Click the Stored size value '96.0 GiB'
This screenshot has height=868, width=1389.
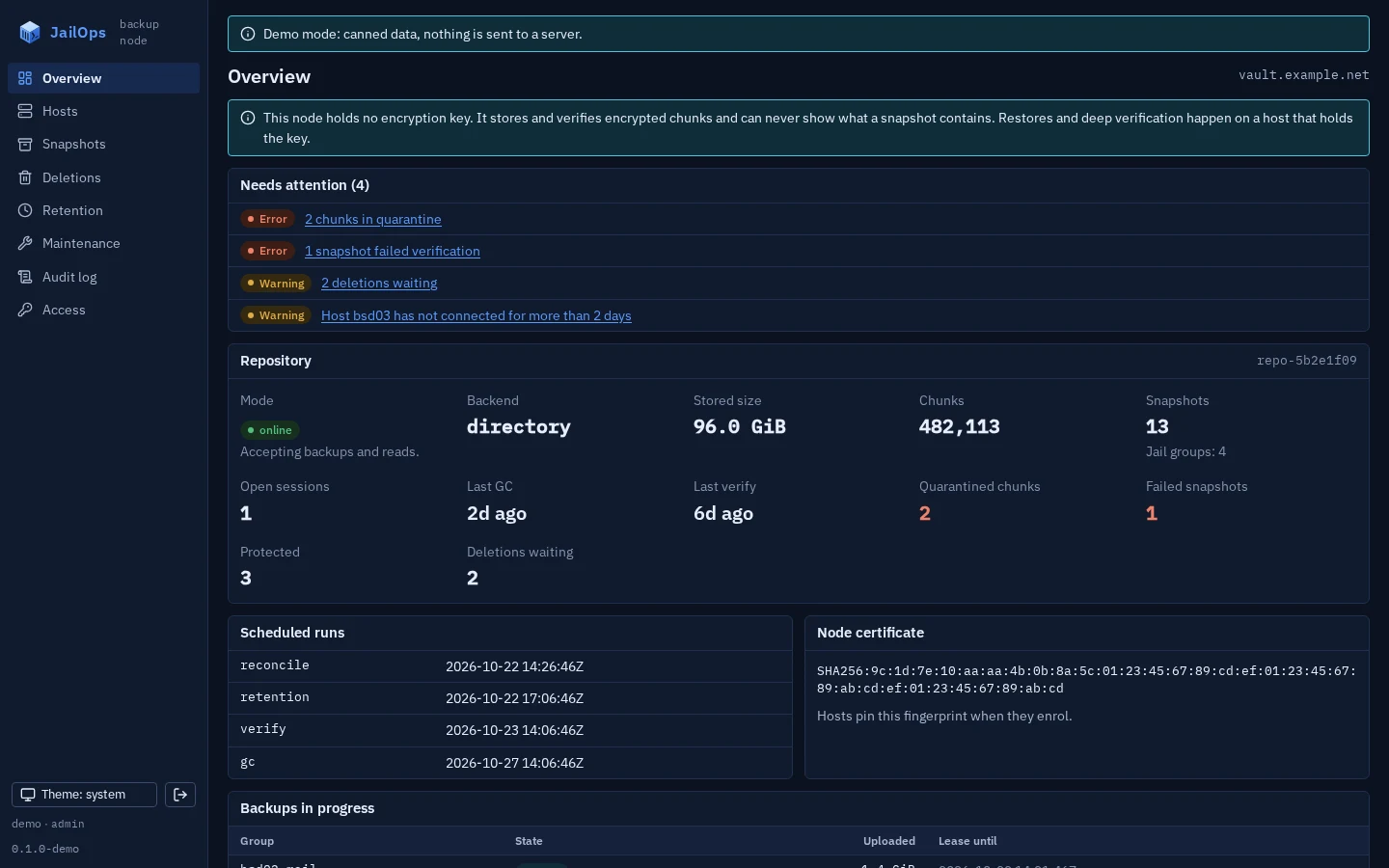740,426
